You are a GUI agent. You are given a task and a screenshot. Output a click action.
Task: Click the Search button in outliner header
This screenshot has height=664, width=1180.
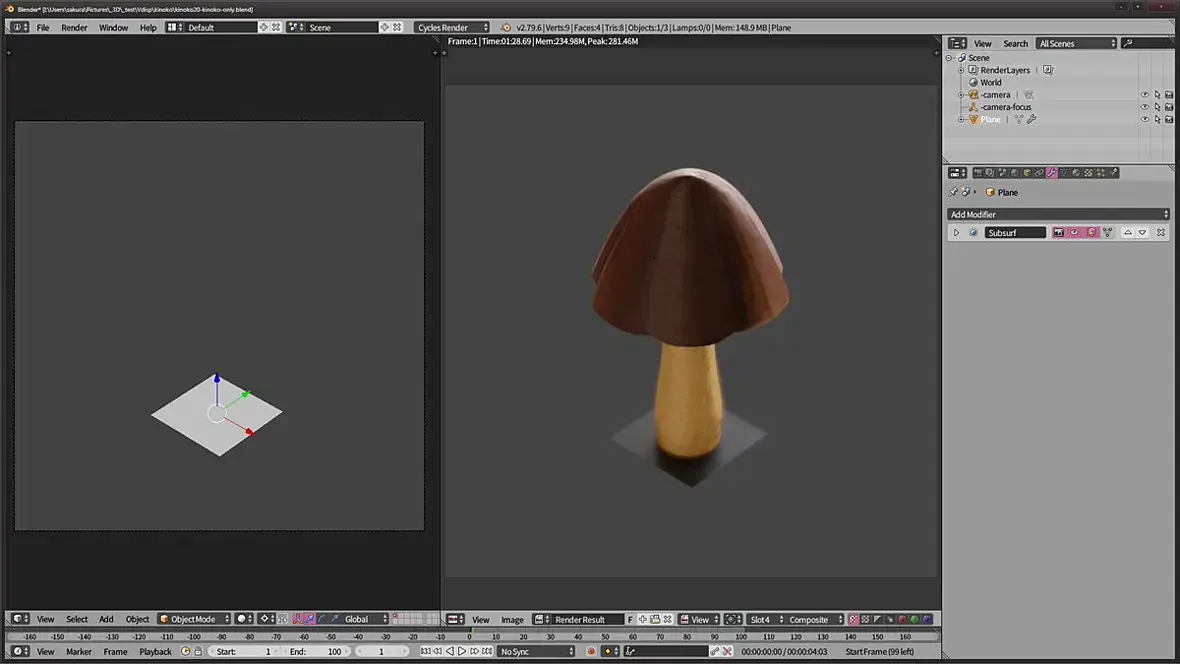pyautogui.click(x=1015, y=43)
